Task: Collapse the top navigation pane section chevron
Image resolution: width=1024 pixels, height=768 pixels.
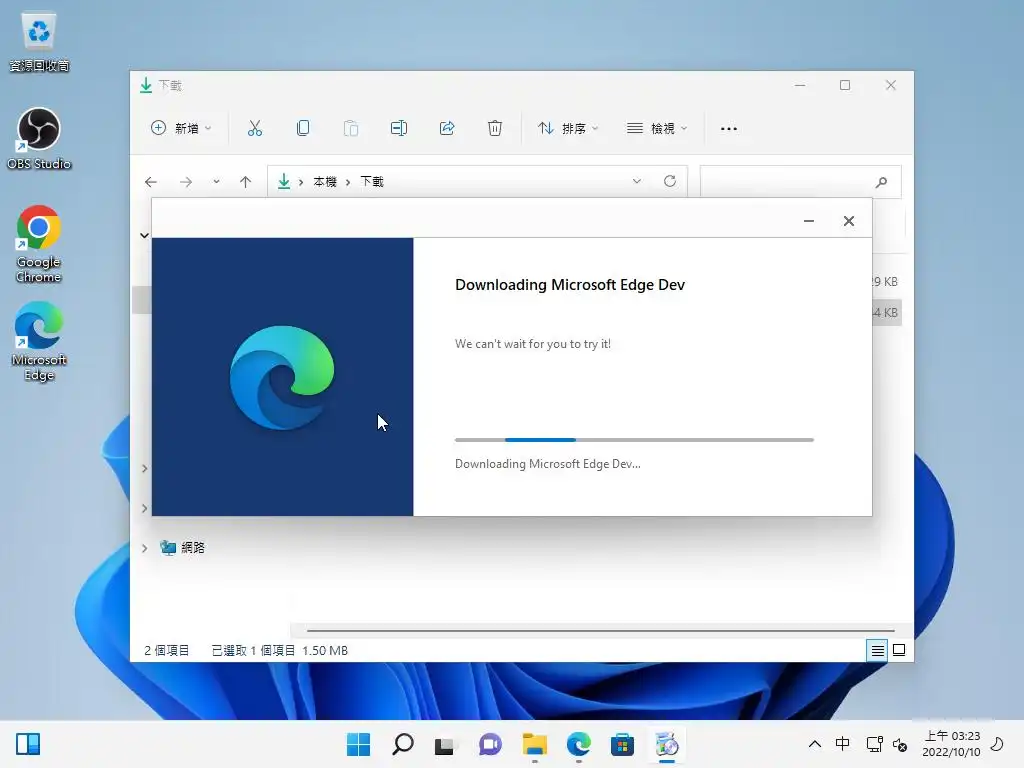Action: click(x=144, y=235)
